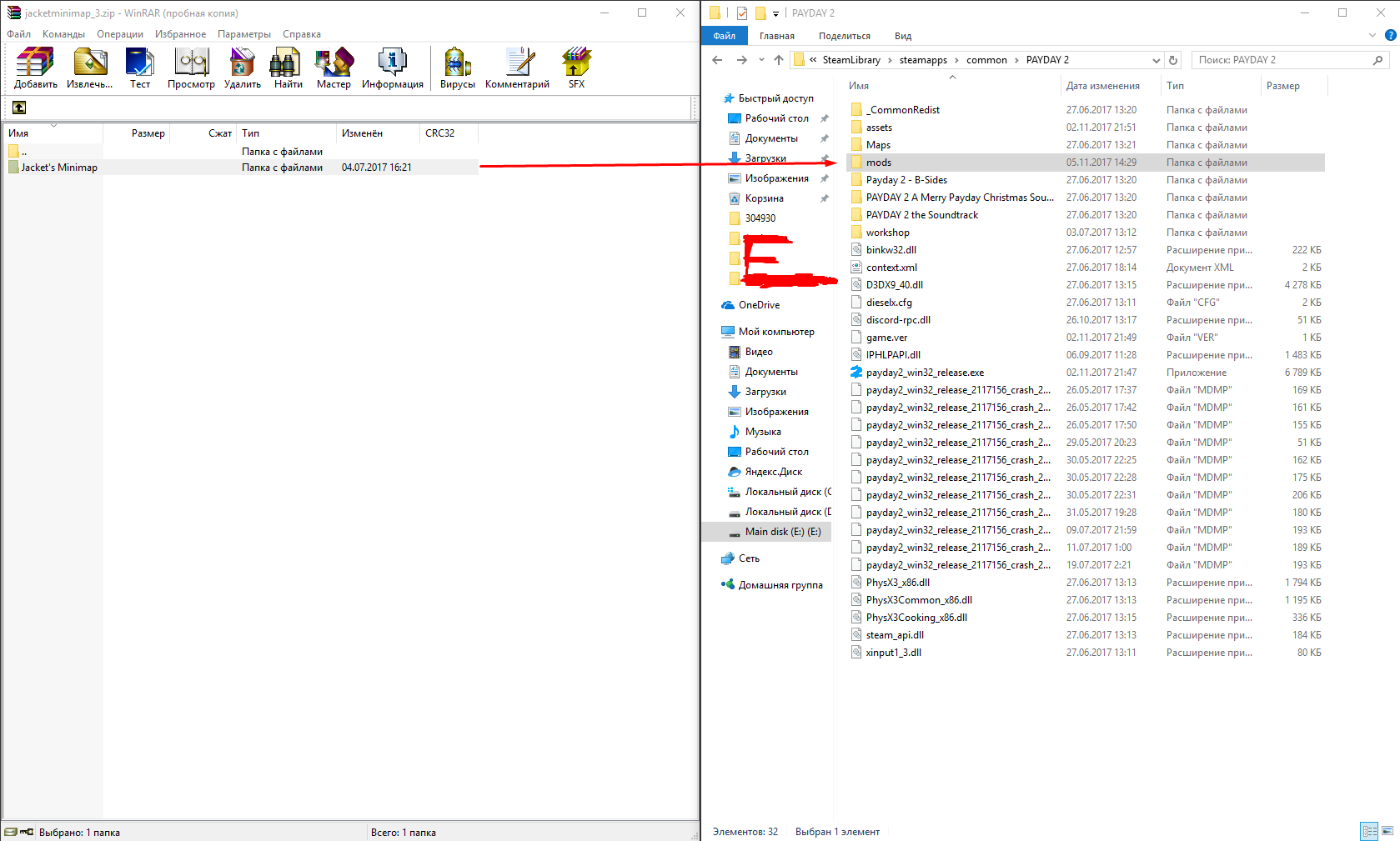Open WinRAR Параметры menu

point(244,34)
